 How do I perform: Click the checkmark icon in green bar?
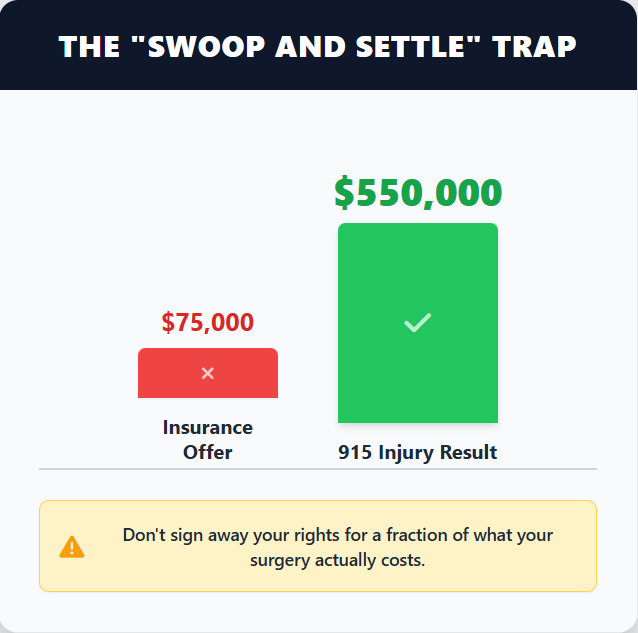[417, 323]
